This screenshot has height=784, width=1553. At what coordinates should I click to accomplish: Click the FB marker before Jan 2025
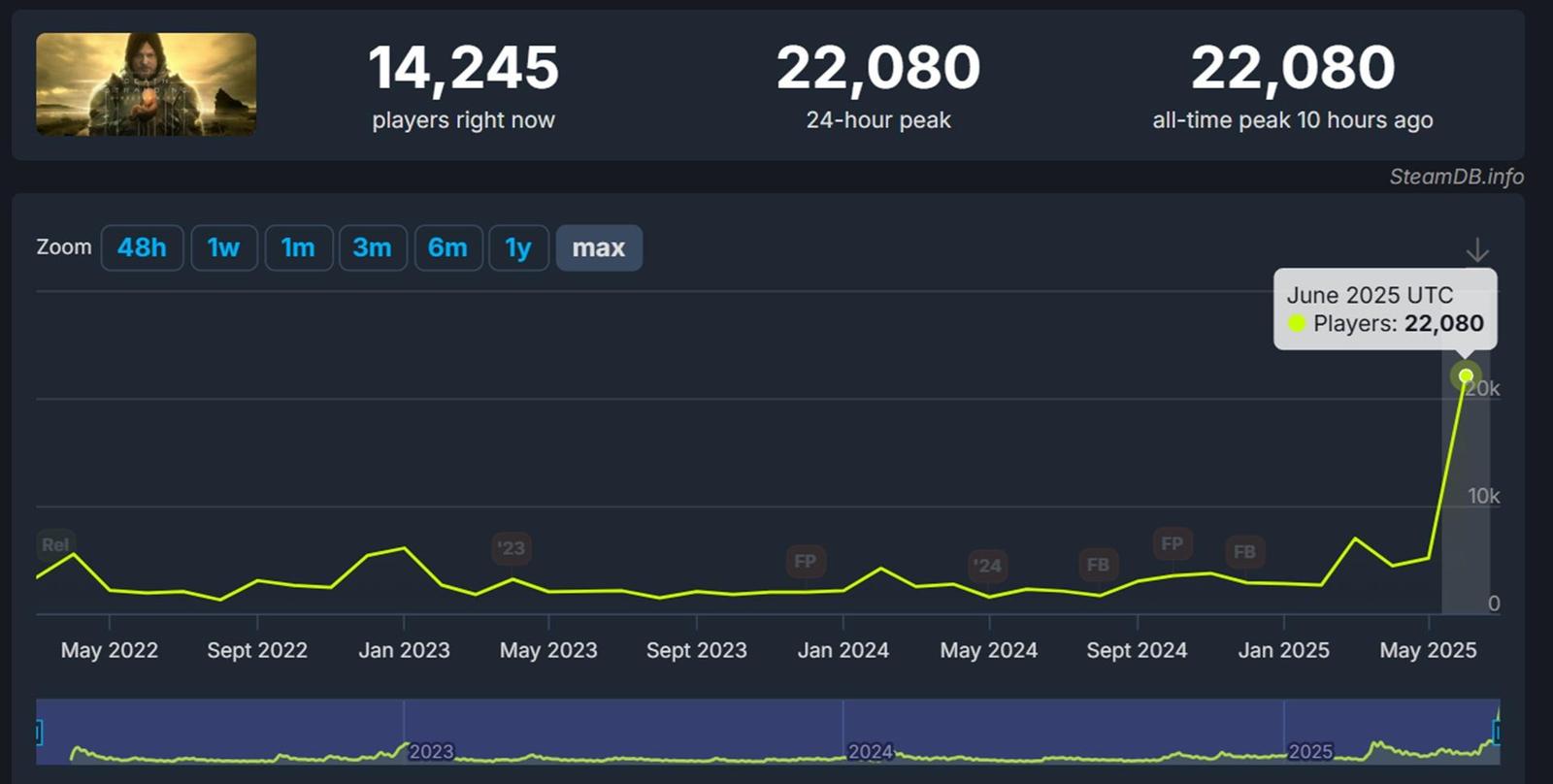pos(1244,552)
